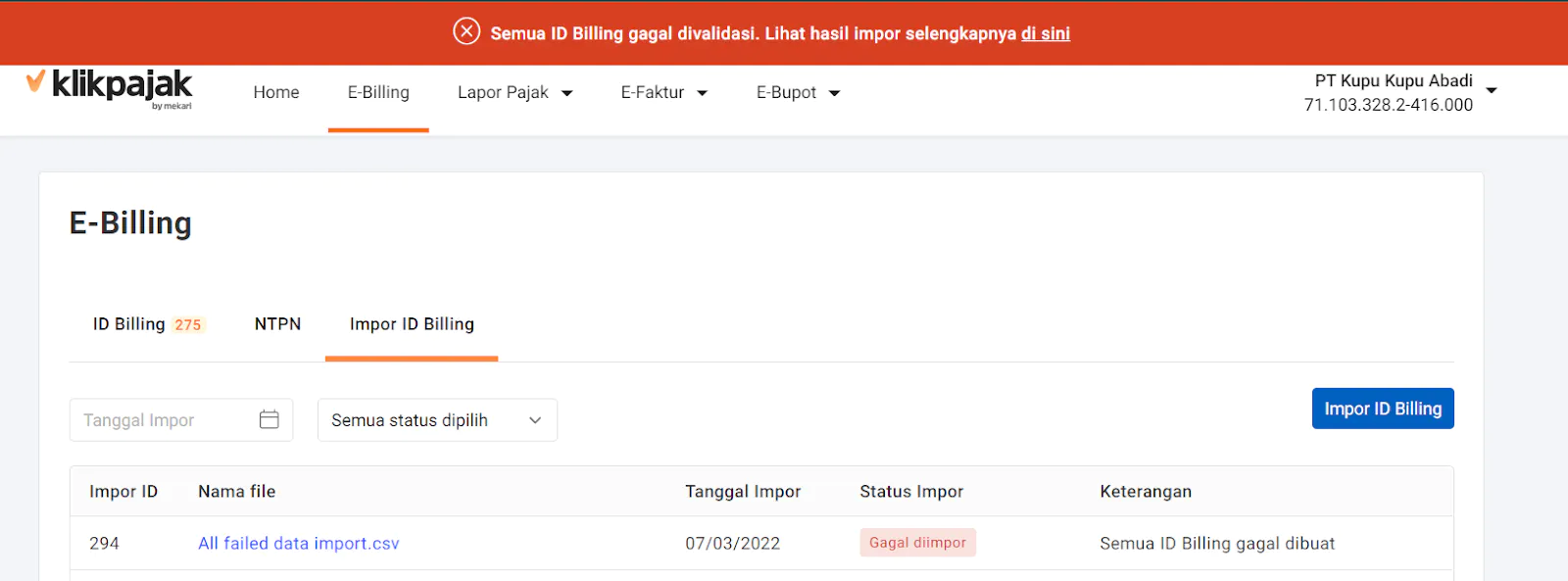Open the calendar icon in Tanggal Impor

point(269,419)
